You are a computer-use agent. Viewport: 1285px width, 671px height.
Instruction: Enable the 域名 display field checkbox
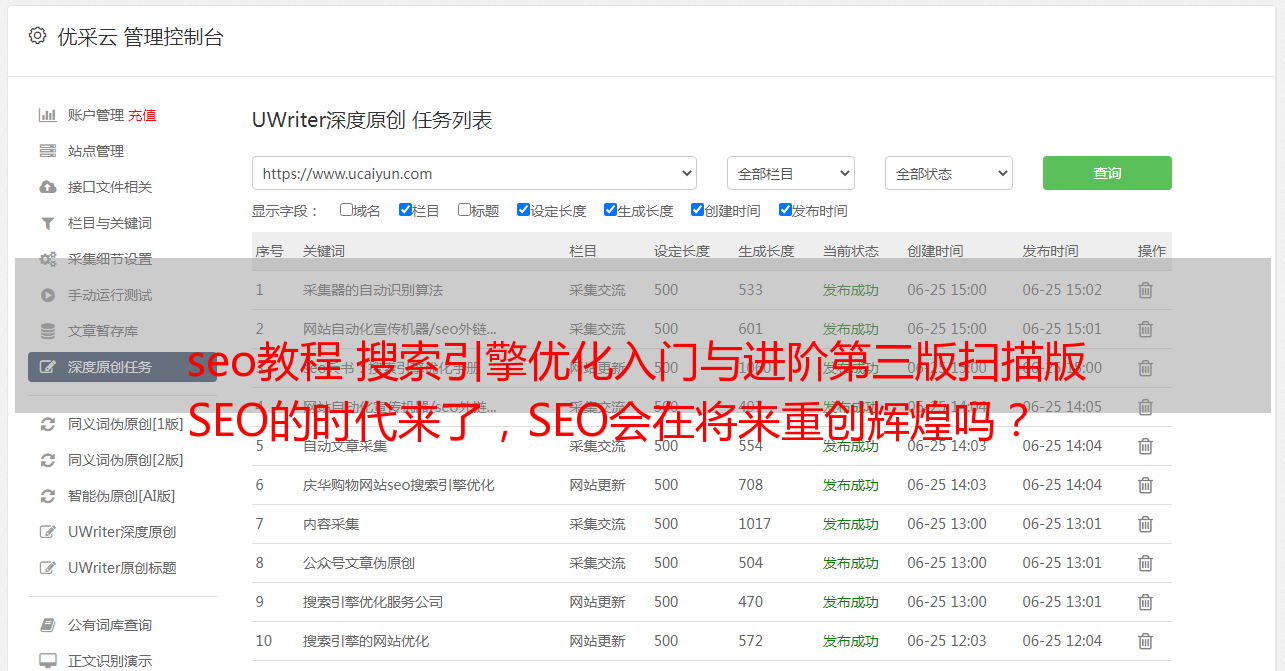(x=346, y=210)
